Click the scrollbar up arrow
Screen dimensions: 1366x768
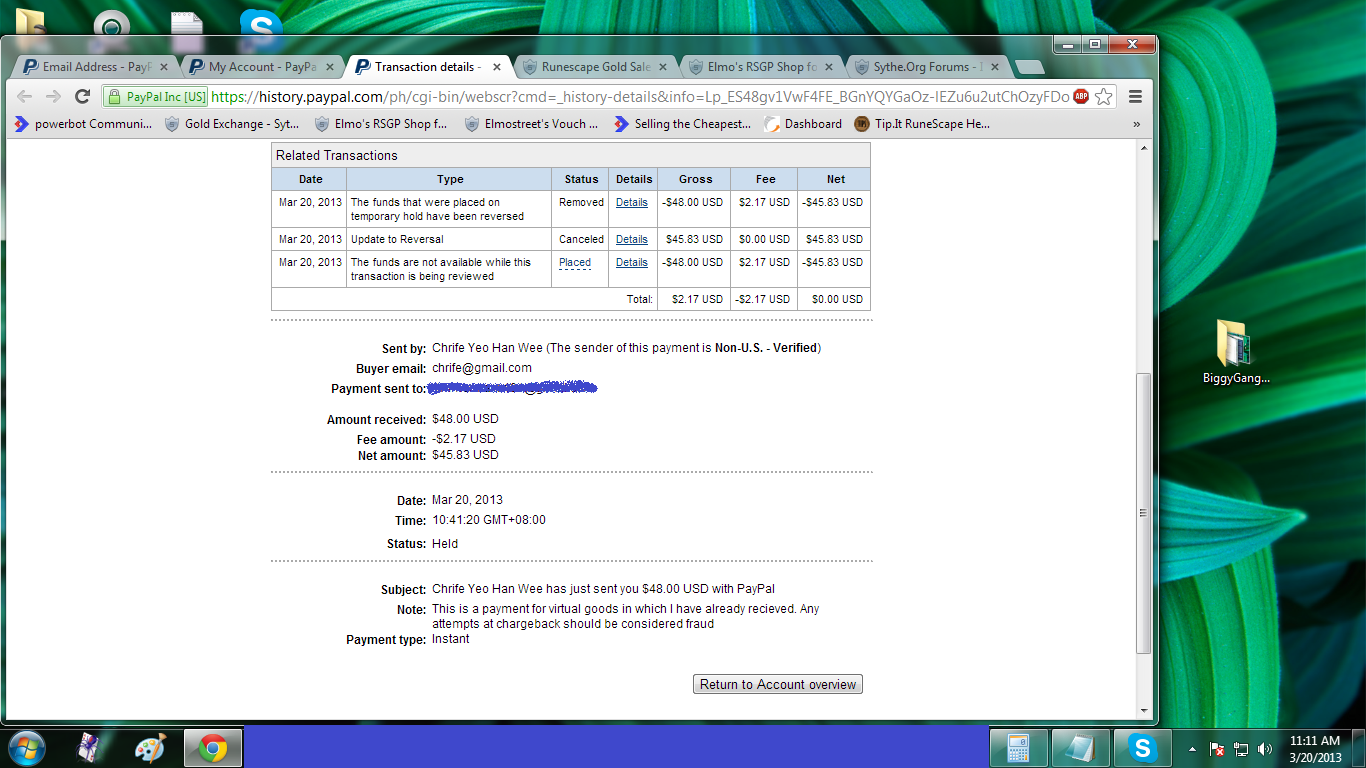pyautogui.click(x=1144, y=147)
